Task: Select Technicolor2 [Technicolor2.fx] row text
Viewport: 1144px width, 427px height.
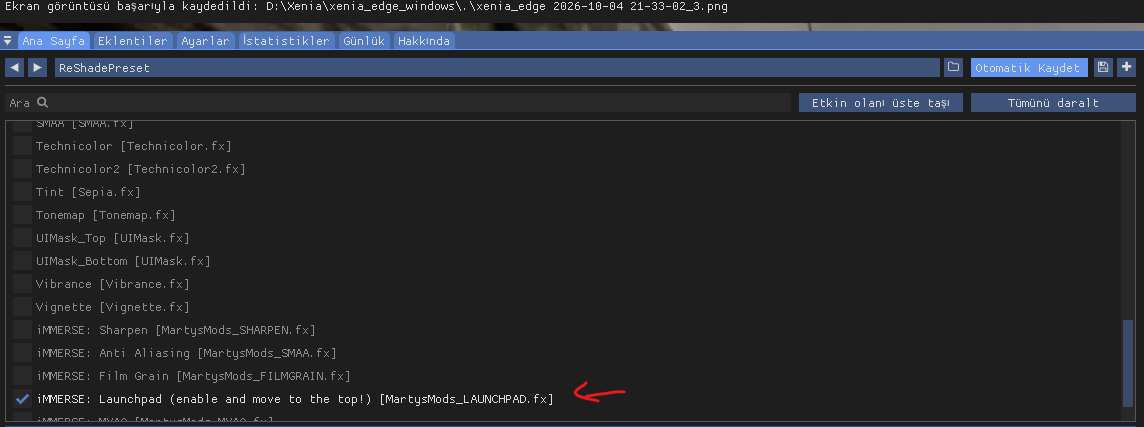Action: 141,169
